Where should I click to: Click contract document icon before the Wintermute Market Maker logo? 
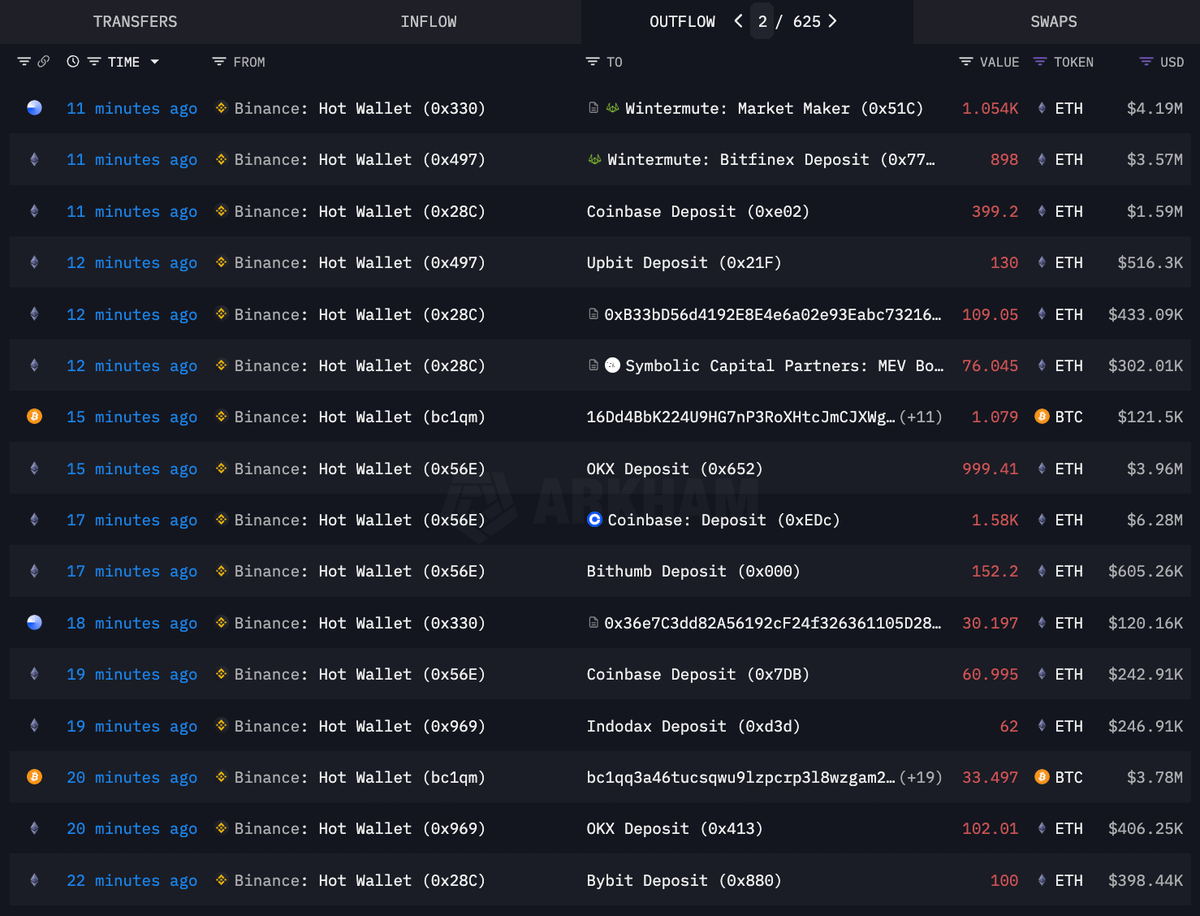coord(594,108)
